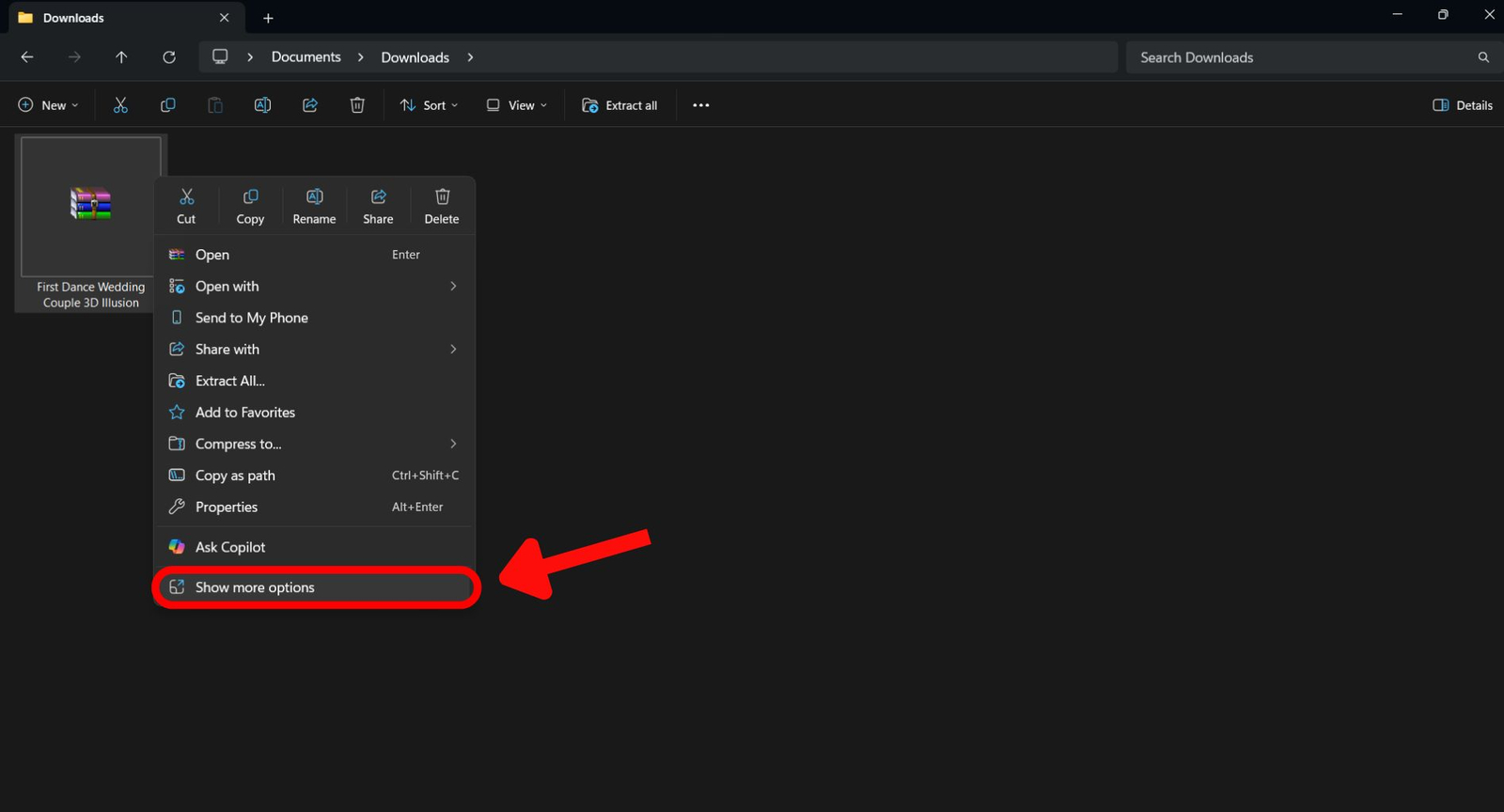
Task: Open the New item dropdown
Action: tap(49, 105)
